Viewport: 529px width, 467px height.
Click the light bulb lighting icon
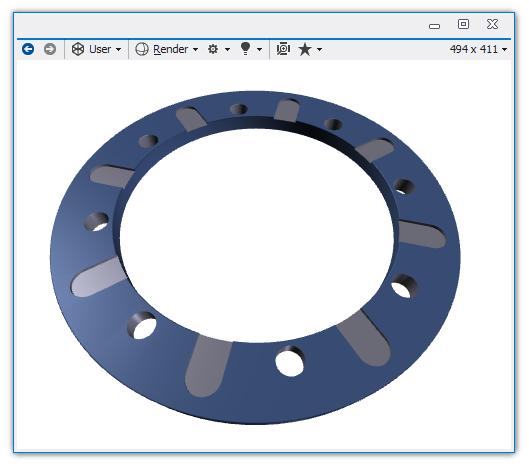[245, 49]
